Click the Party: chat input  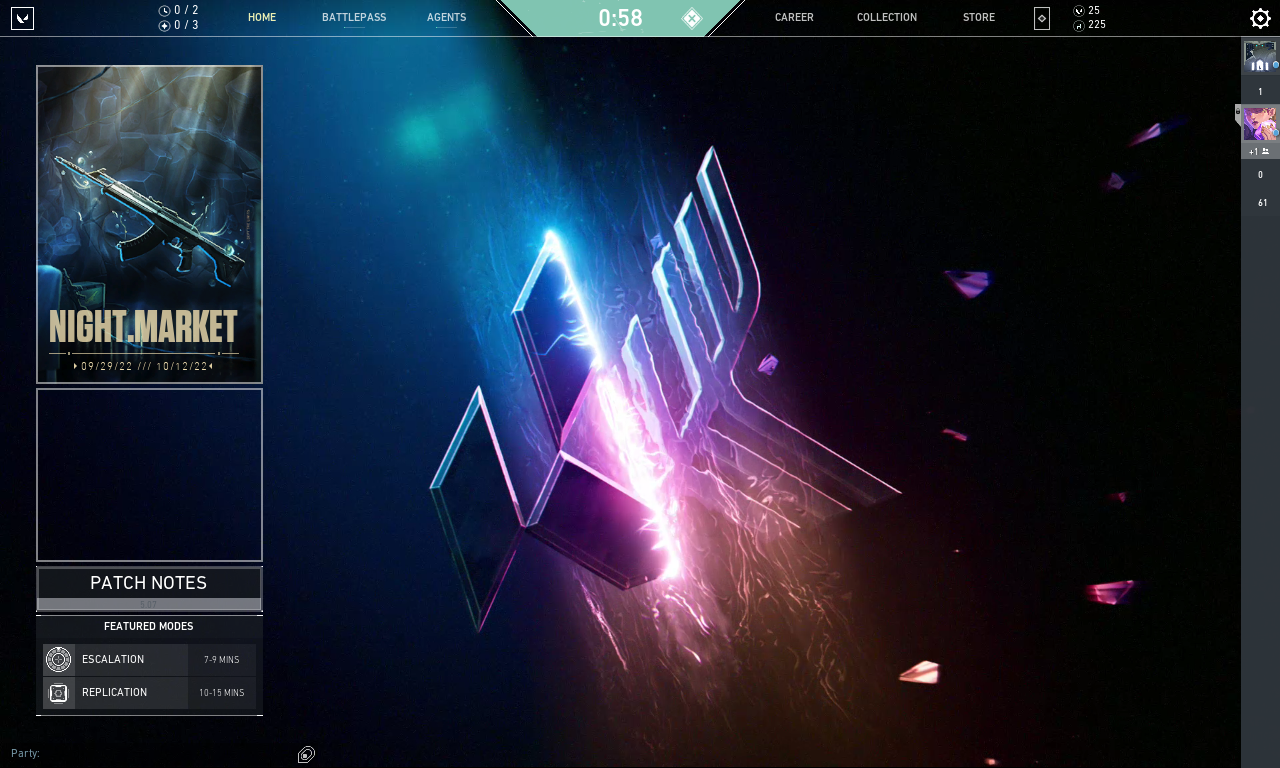(x=150, y=753)
